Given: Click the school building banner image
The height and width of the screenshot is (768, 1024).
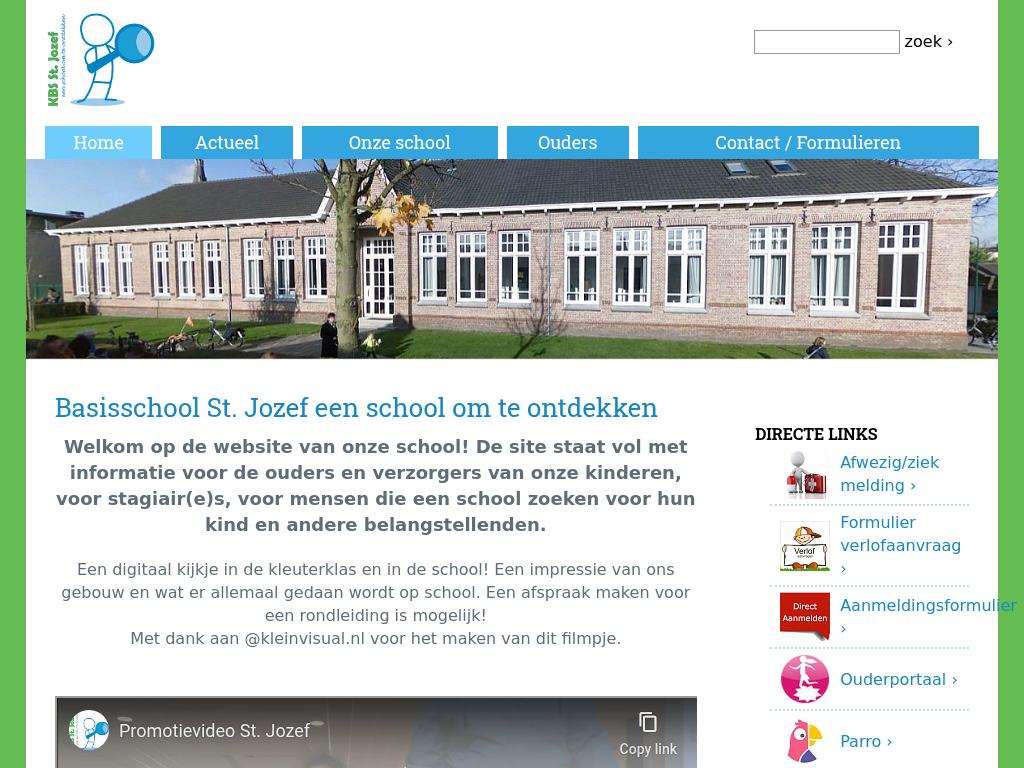Looking at the screenshot, I should tap(511, 259).
